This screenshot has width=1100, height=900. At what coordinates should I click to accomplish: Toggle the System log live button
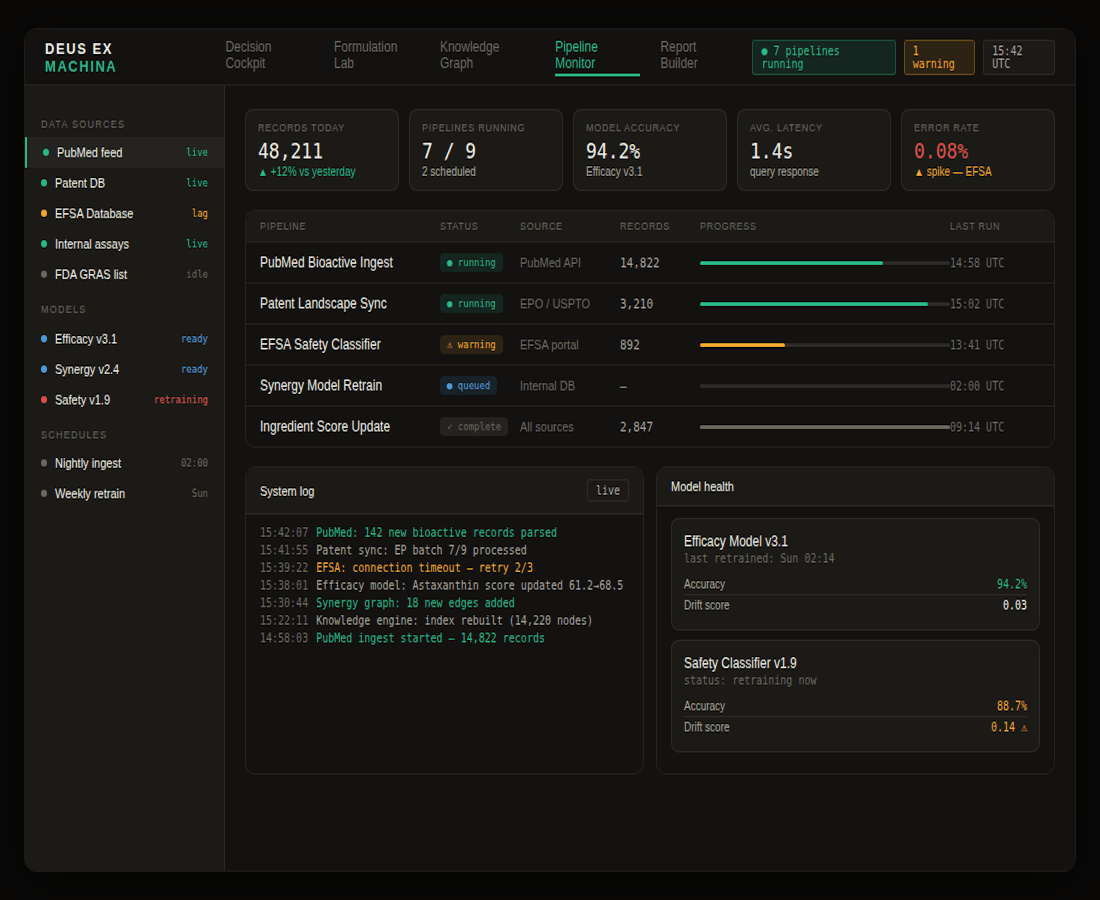coord(608,490)
